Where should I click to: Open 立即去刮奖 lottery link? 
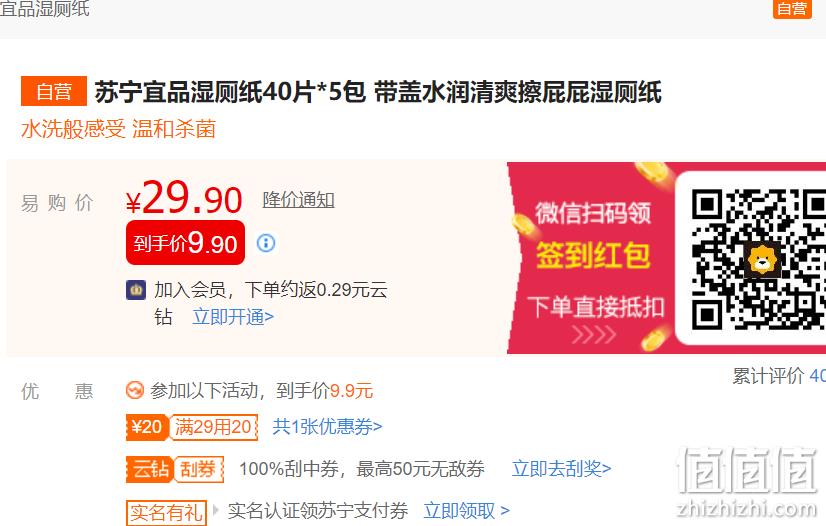tap(562, 468)
